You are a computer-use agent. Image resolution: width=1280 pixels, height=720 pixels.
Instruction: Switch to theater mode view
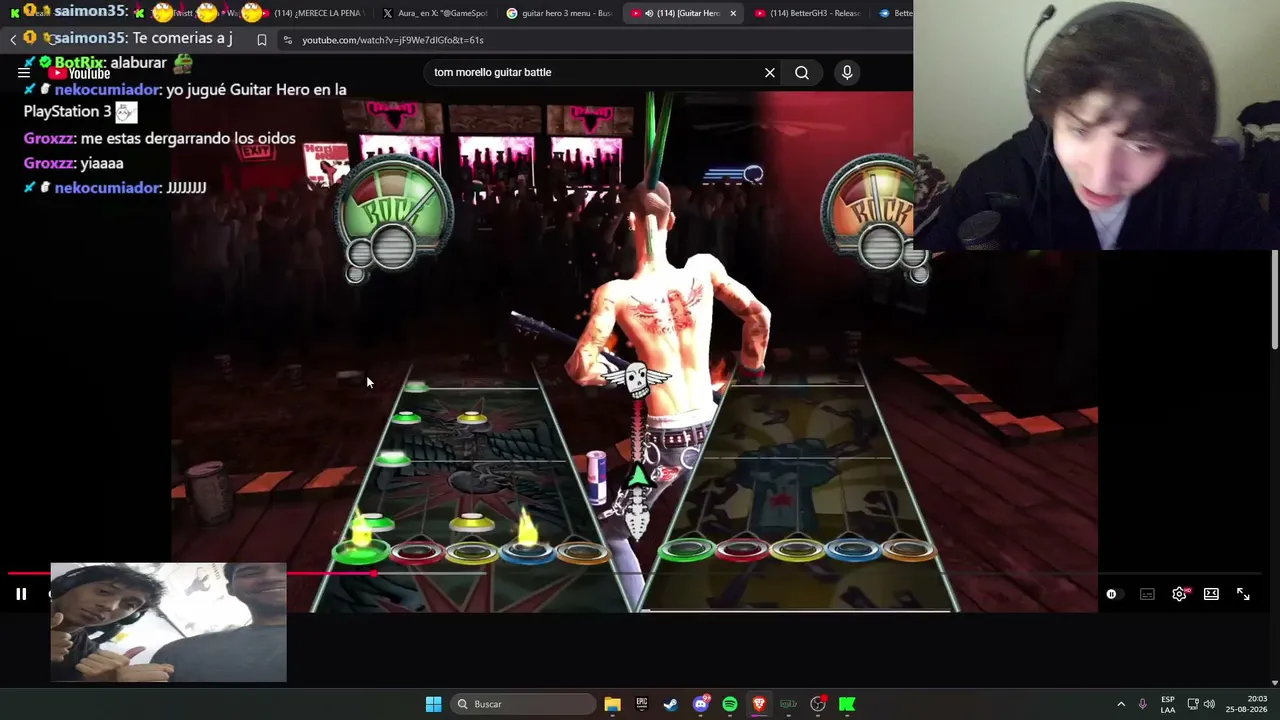point(1211,594)
